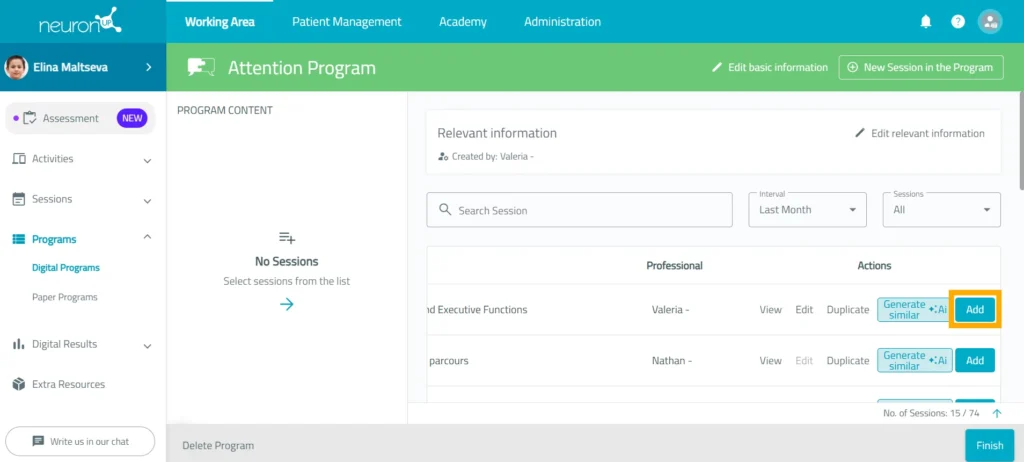The height and width of the screenshot is (462, 1024).
Task: Open the help question mark icon
Action: click(957, 22)
